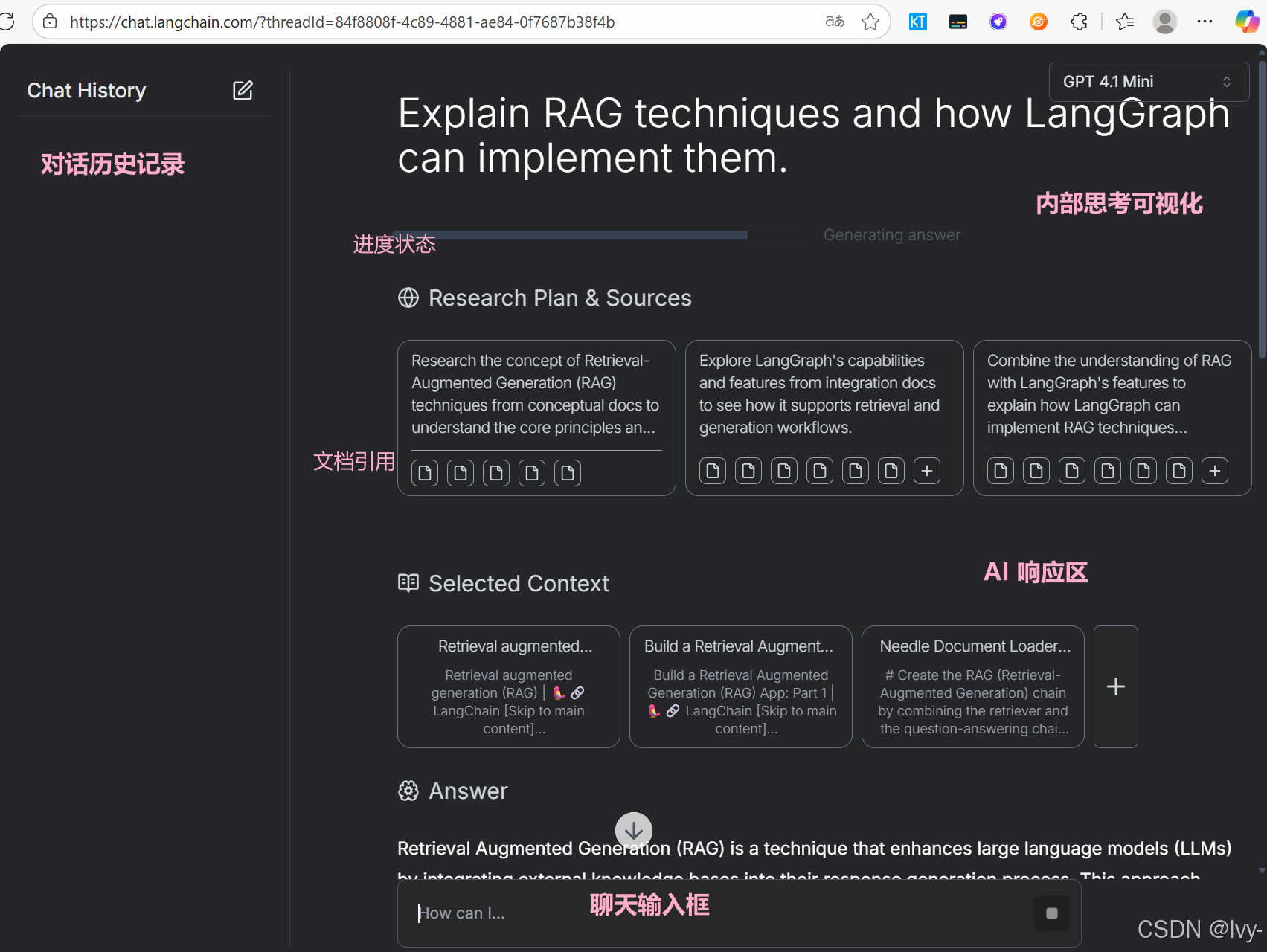Screen dimensions: 1267x952
Task: Click Research the concept of Retrieval-Augmented plan text
Action: point(536,394)
